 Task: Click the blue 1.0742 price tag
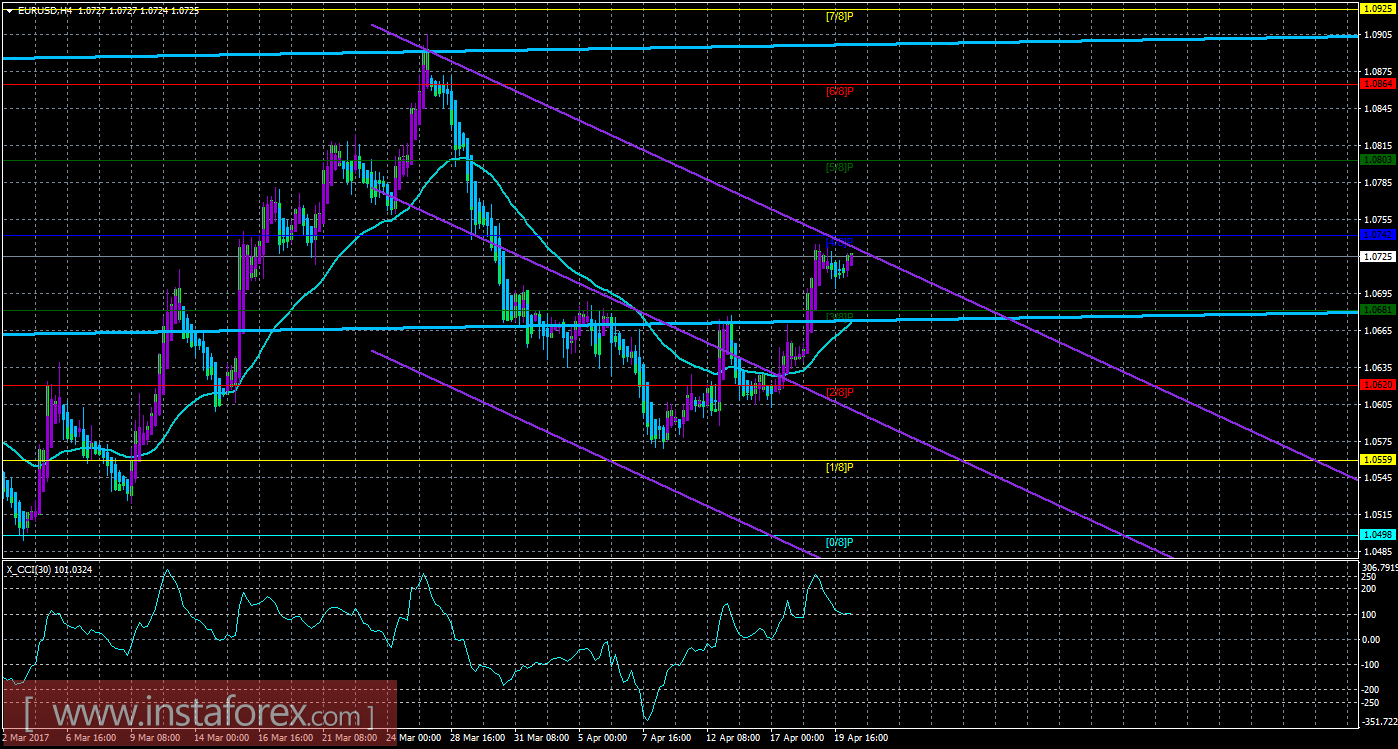[x=1377, y=234]
